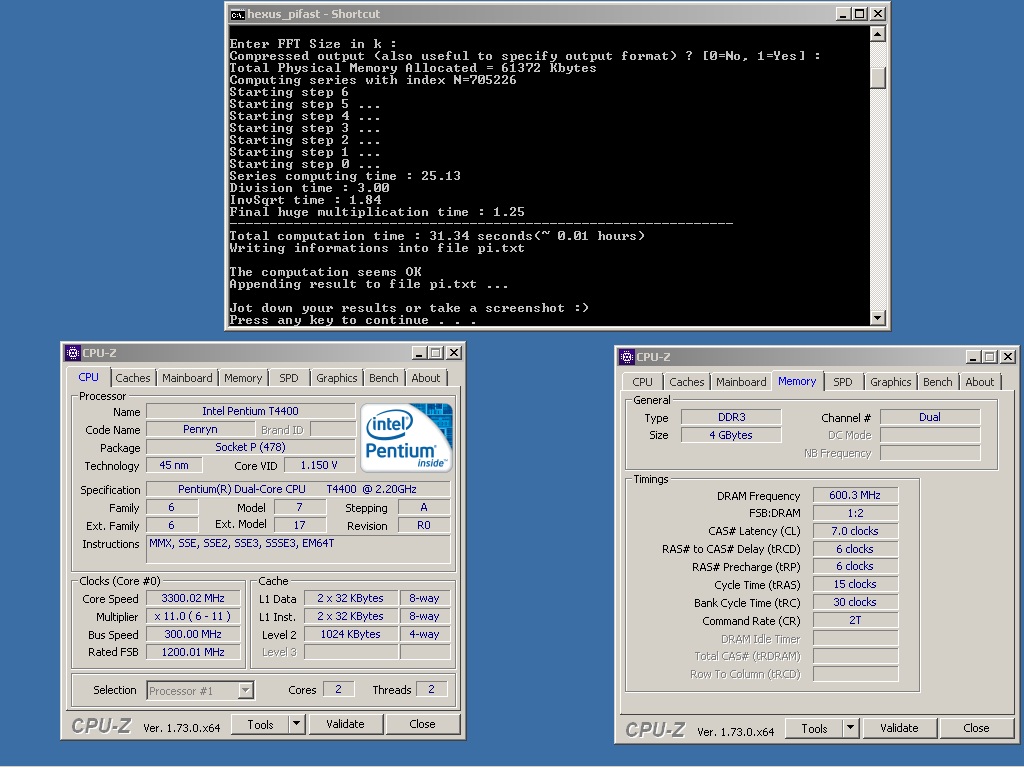Close the left CPU-Z window via title bar X
This screenshot has width=1024, height=768.
pyautogui.click(x=454, y=353)
